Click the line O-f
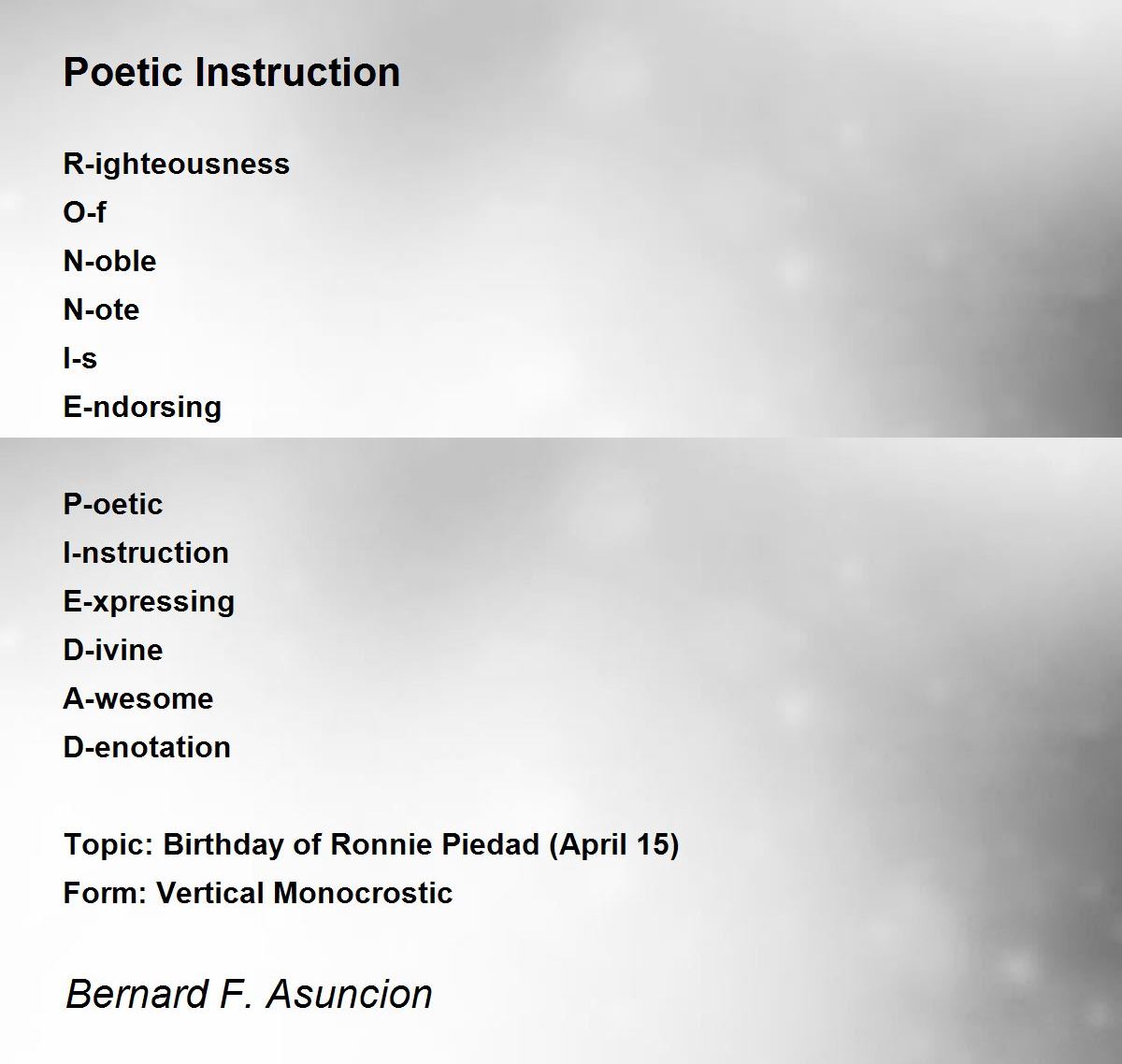 (85, 212)
